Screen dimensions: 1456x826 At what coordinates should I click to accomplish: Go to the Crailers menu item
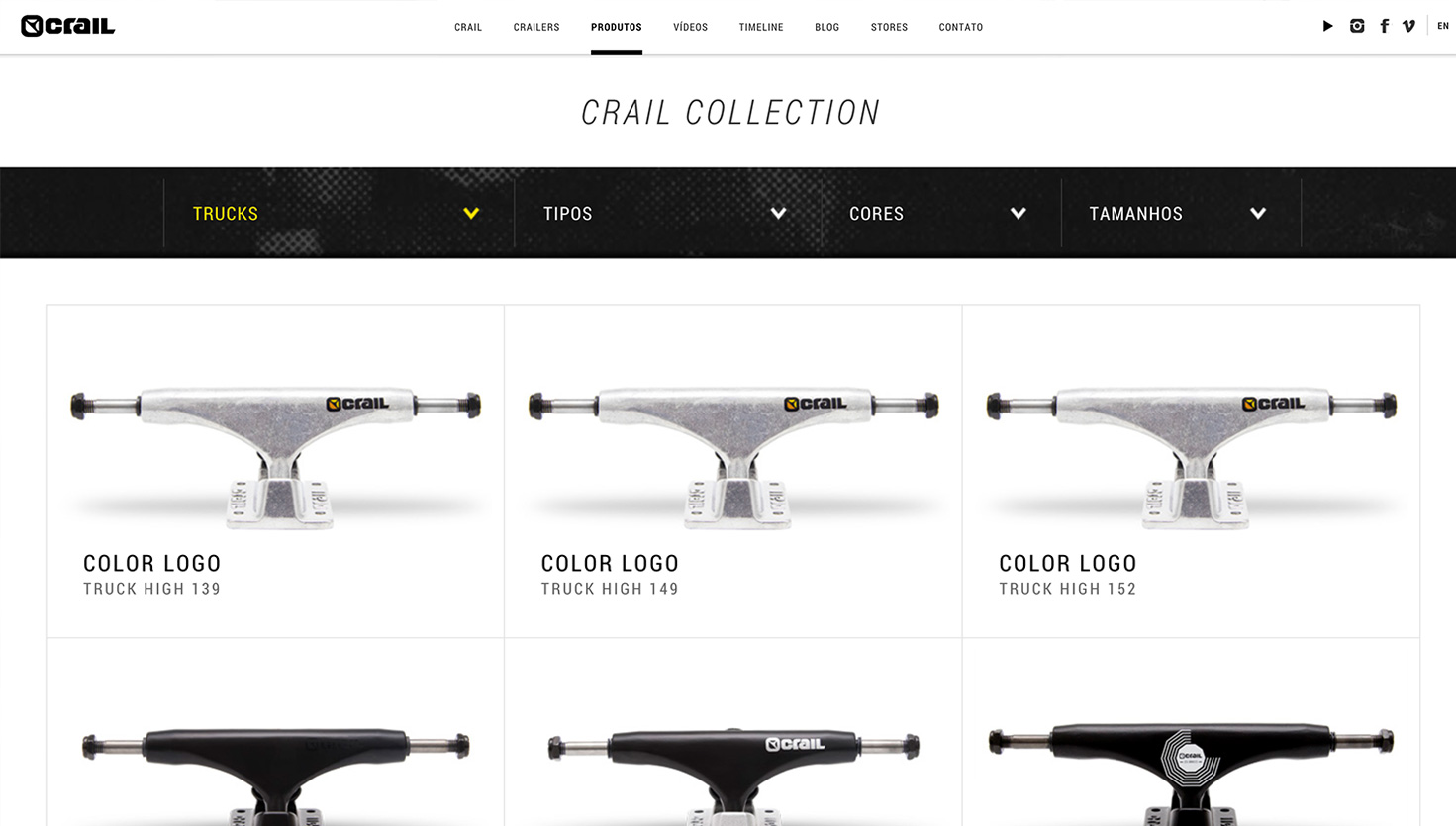coord(536,27)
